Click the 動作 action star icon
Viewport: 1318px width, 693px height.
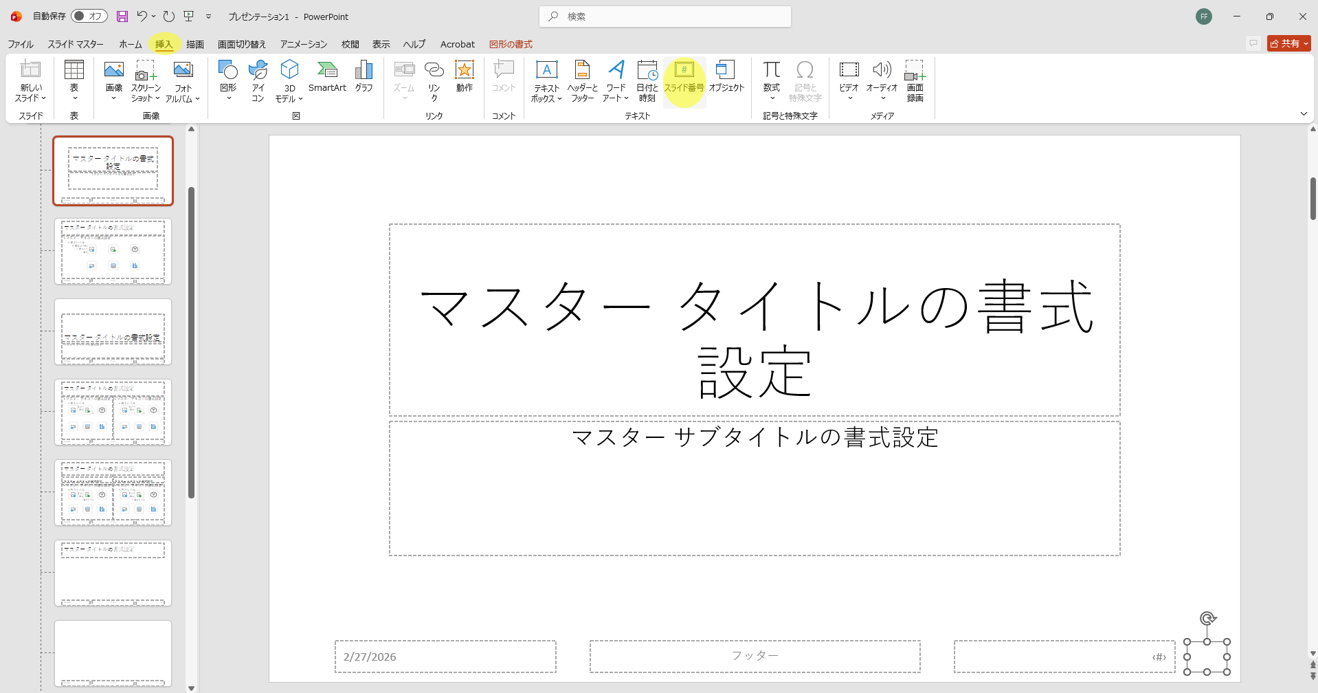(464, 76)
